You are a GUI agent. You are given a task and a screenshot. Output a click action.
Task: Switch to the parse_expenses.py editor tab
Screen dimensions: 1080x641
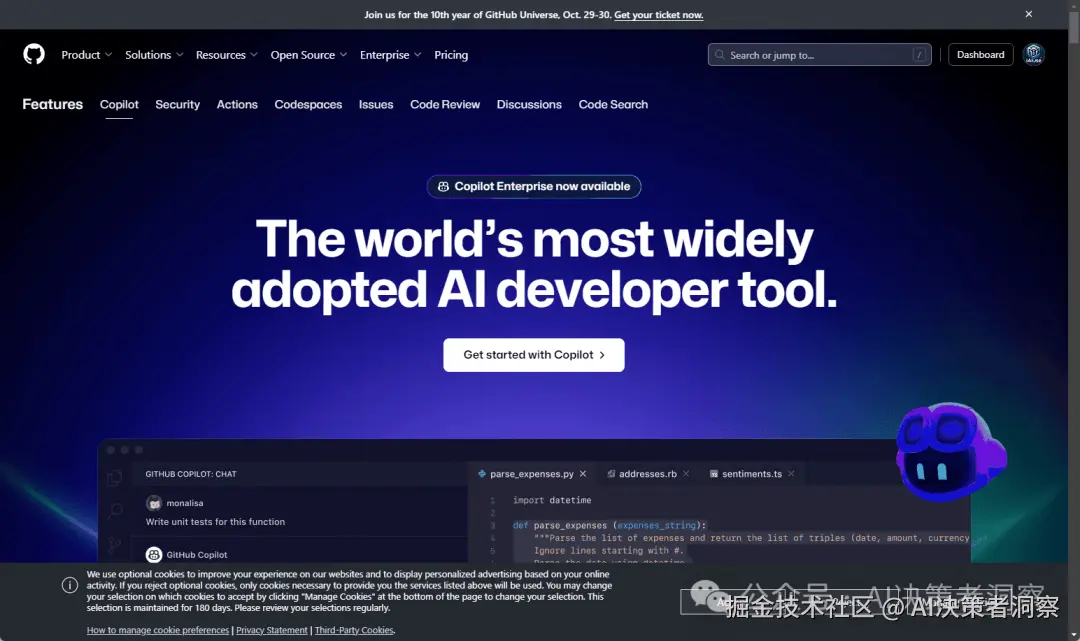[x=532, y=474]
